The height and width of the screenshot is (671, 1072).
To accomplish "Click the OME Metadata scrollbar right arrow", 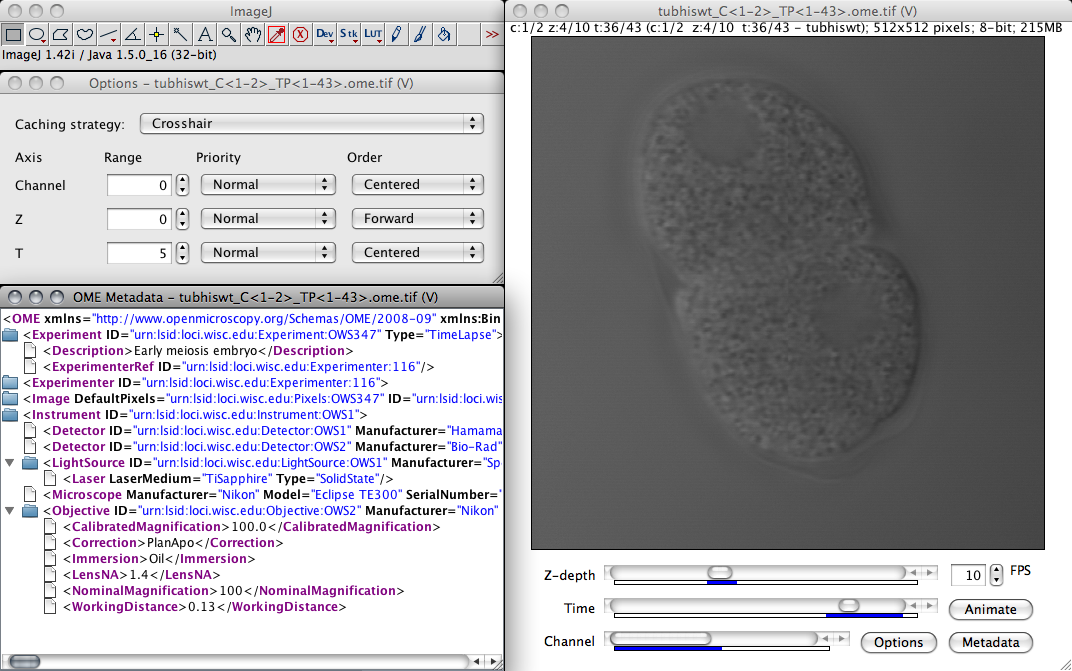I will tap(492, 661).
